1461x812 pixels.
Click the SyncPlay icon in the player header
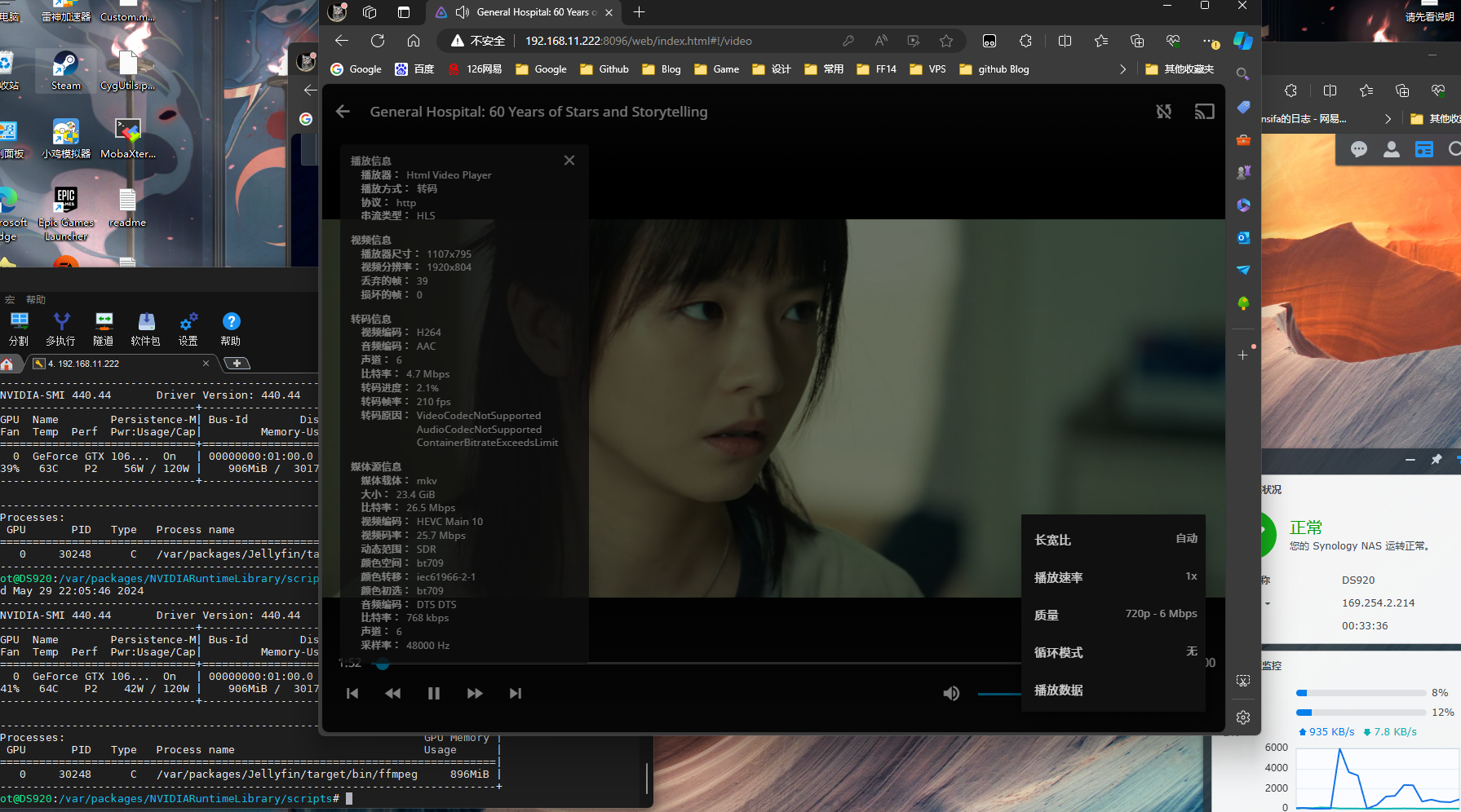[1164, 112]
